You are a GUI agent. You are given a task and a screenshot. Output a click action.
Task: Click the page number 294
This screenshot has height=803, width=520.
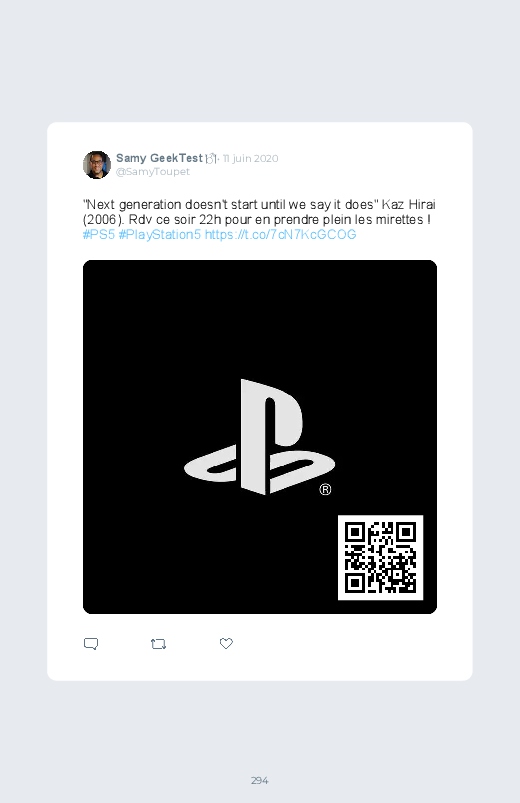pyautogui.click(x=260, y=780)
